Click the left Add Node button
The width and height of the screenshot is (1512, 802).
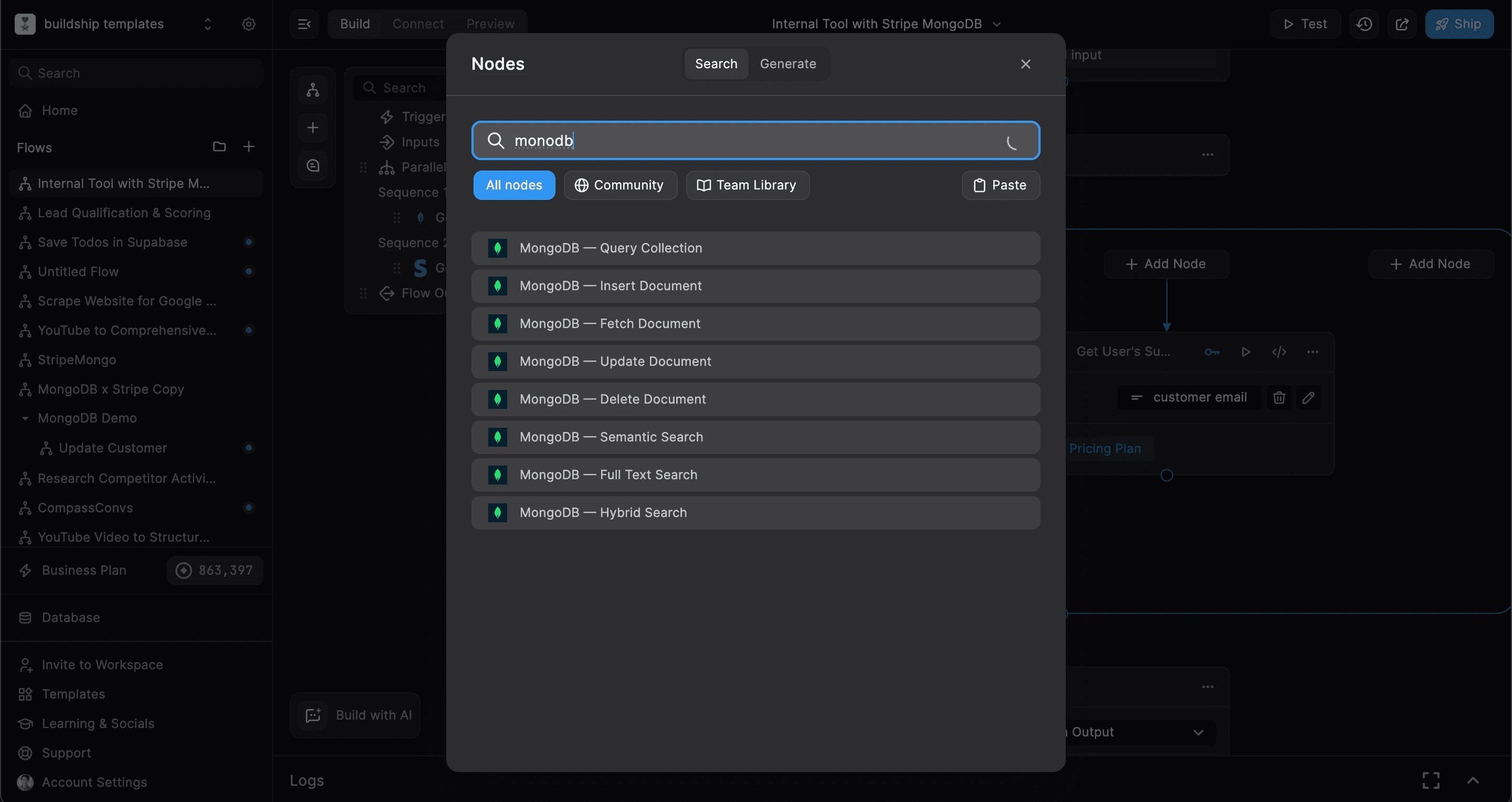[1166, 264]
